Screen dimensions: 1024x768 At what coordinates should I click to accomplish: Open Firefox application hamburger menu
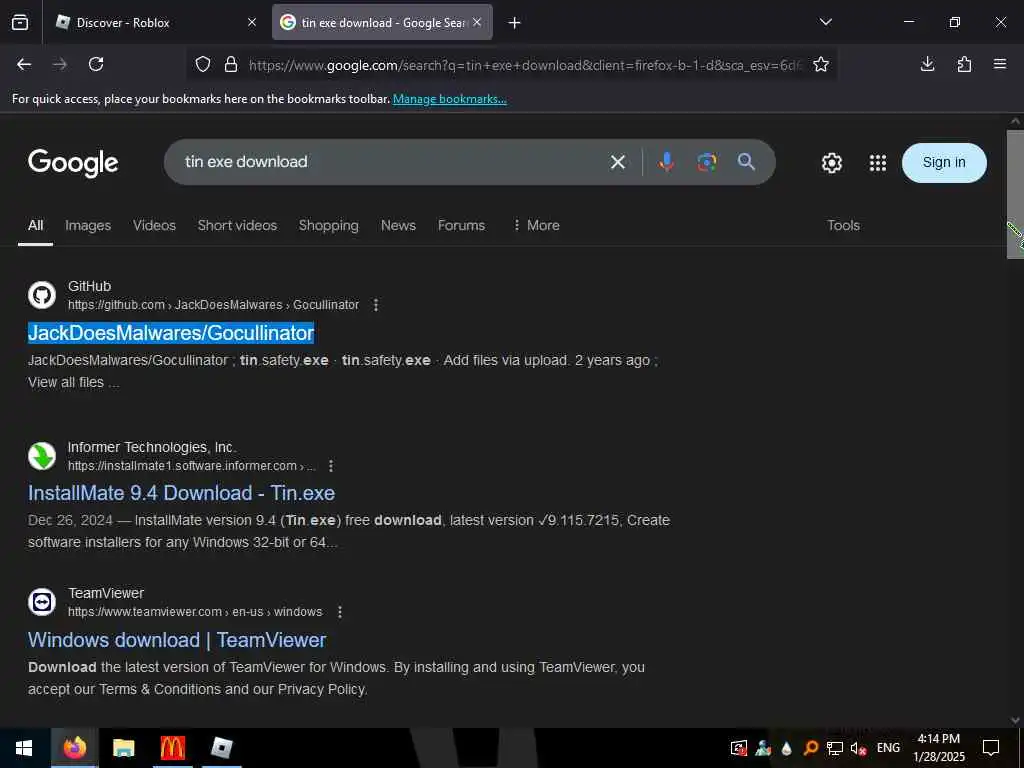[x=1000, y=64]
